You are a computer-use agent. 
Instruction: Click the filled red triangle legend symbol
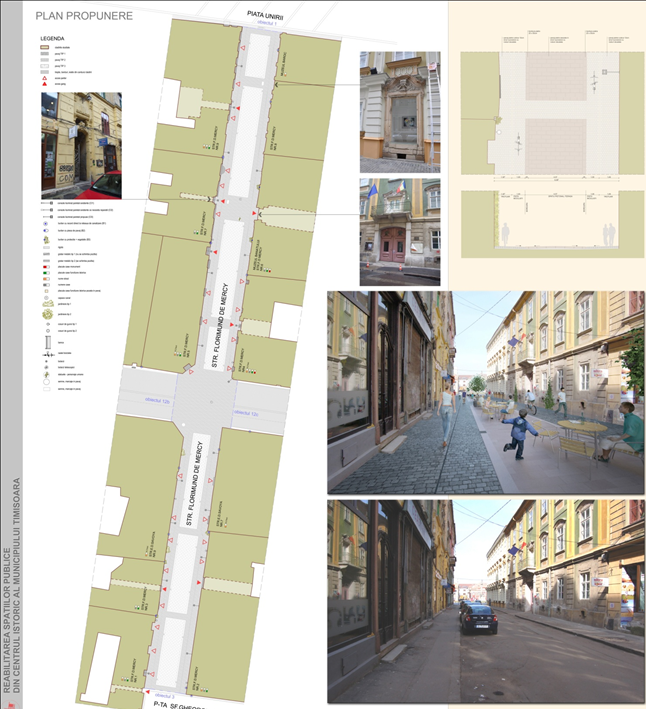coord(45,86)
